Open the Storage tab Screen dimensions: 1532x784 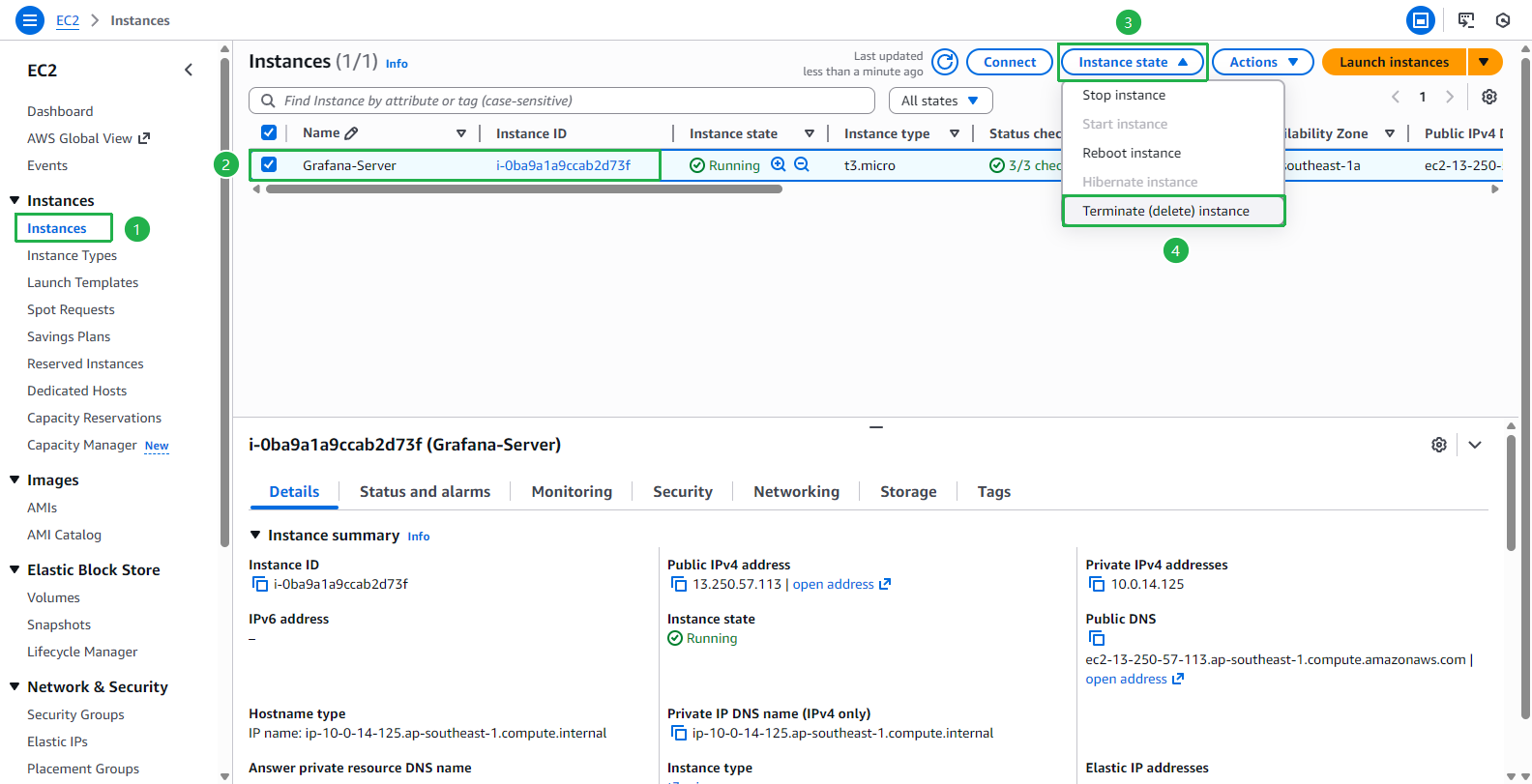click(x=908, y=491)
